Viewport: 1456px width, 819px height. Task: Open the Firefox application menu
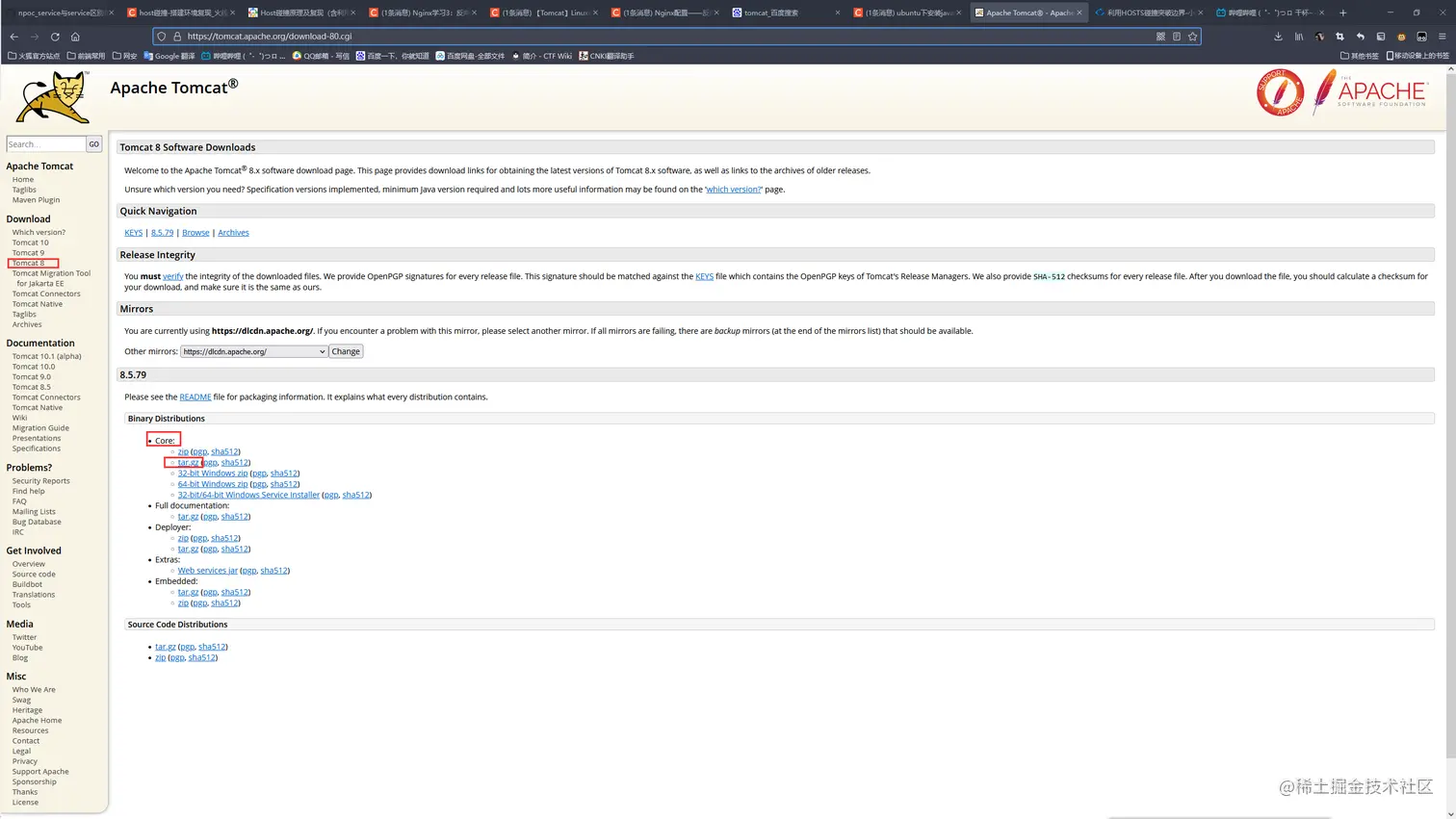[x=1442, y=37]
